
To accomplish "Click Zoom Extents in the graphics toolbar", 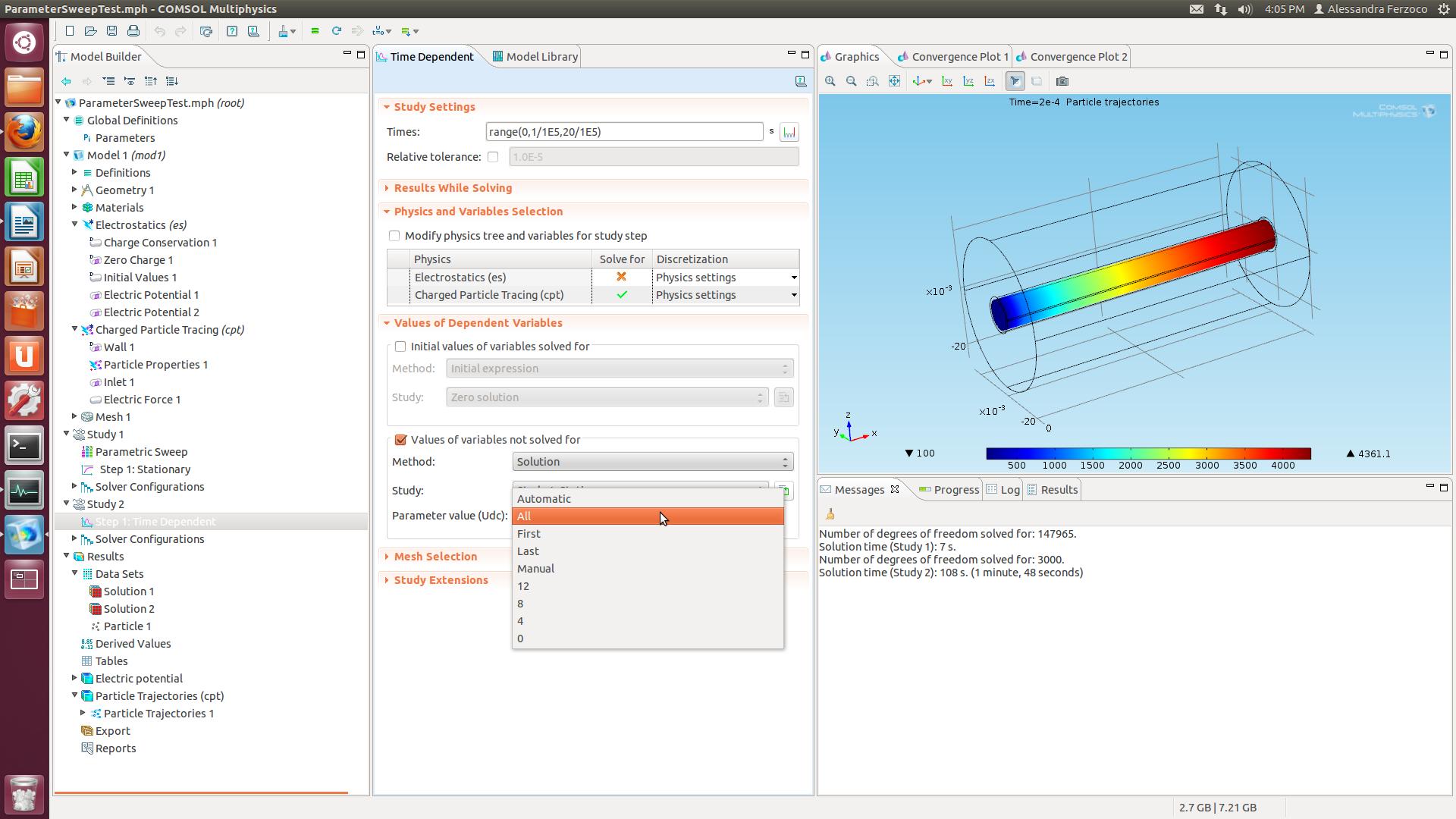I will (894, 81).
